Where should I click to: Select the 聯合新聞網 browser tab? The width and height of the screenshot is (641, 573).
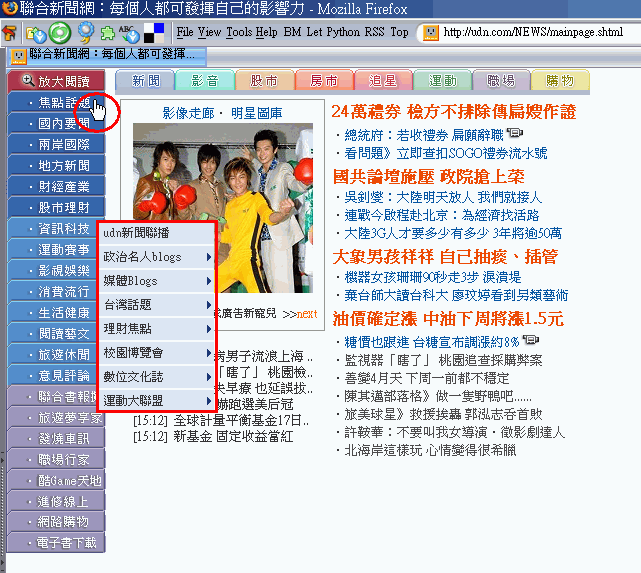click(108, 56)
